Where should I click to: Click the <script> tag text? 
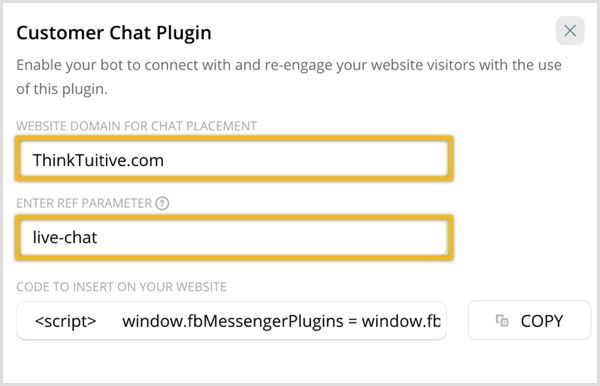[65, 321]
